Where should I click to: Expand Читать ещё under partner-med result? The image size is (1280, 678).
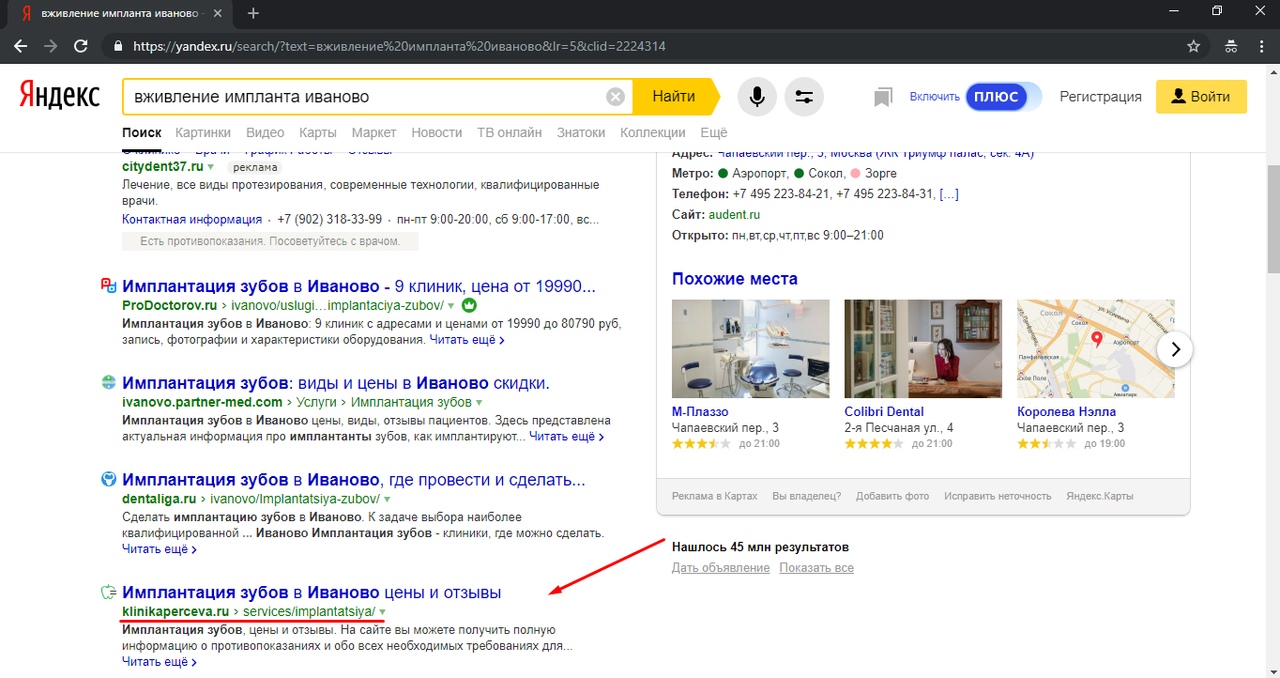coord(566,436)
